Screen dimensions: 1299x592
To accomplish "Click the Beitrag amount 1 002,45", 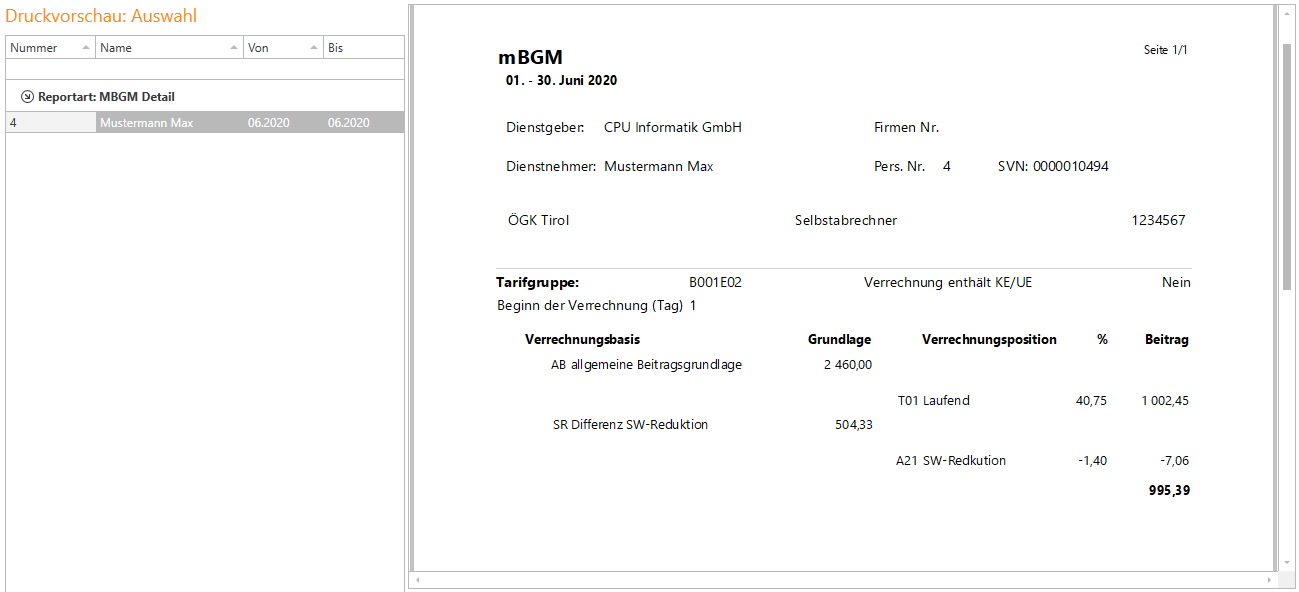I will click(x=1165, y=401).
